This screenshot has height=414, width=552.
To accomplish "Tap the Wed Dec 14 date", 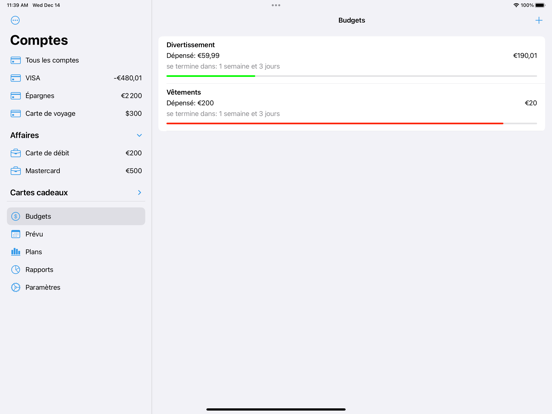I will tap(46, 5).
